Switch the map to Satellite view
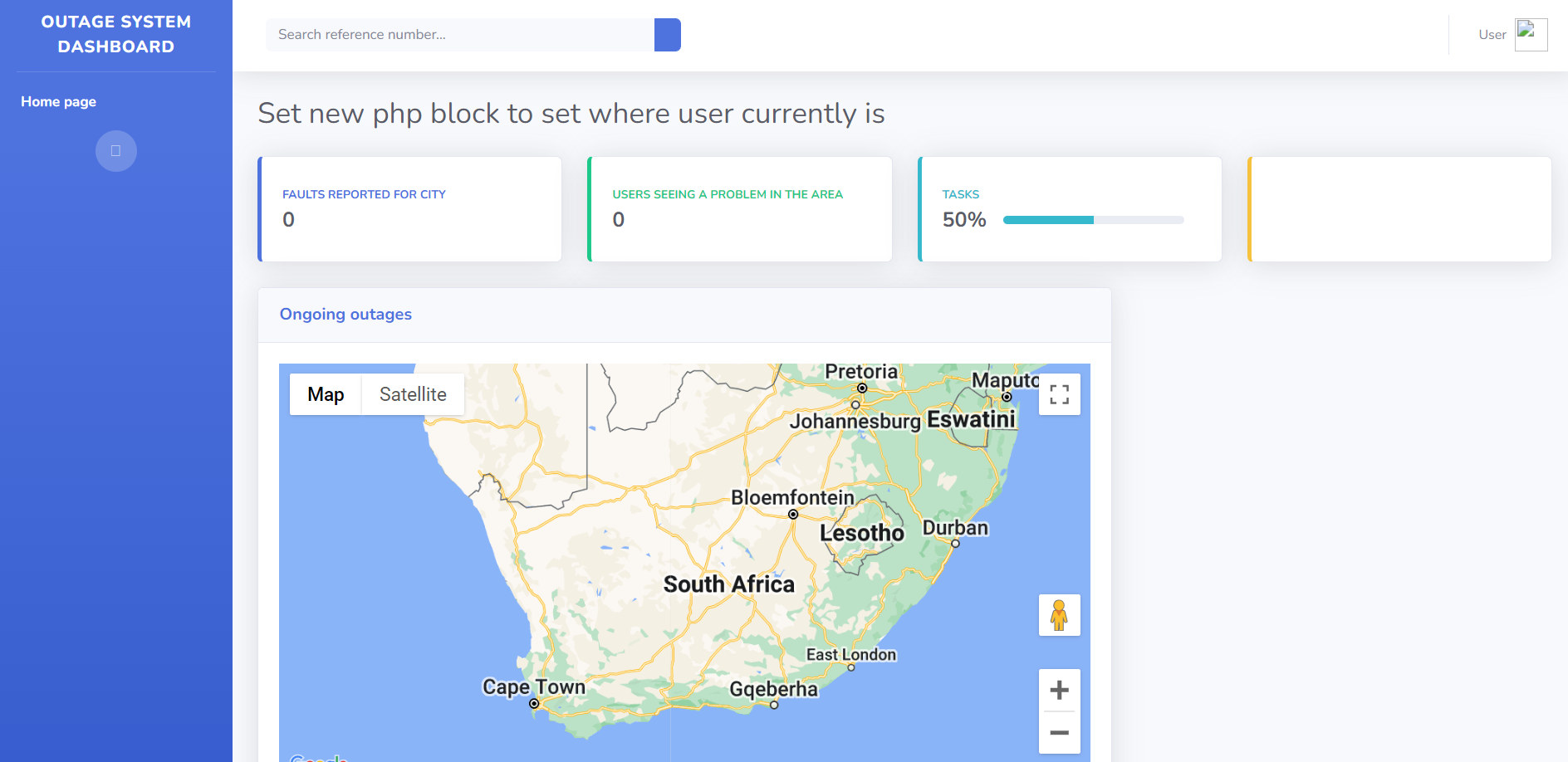 tap(412, 394)
